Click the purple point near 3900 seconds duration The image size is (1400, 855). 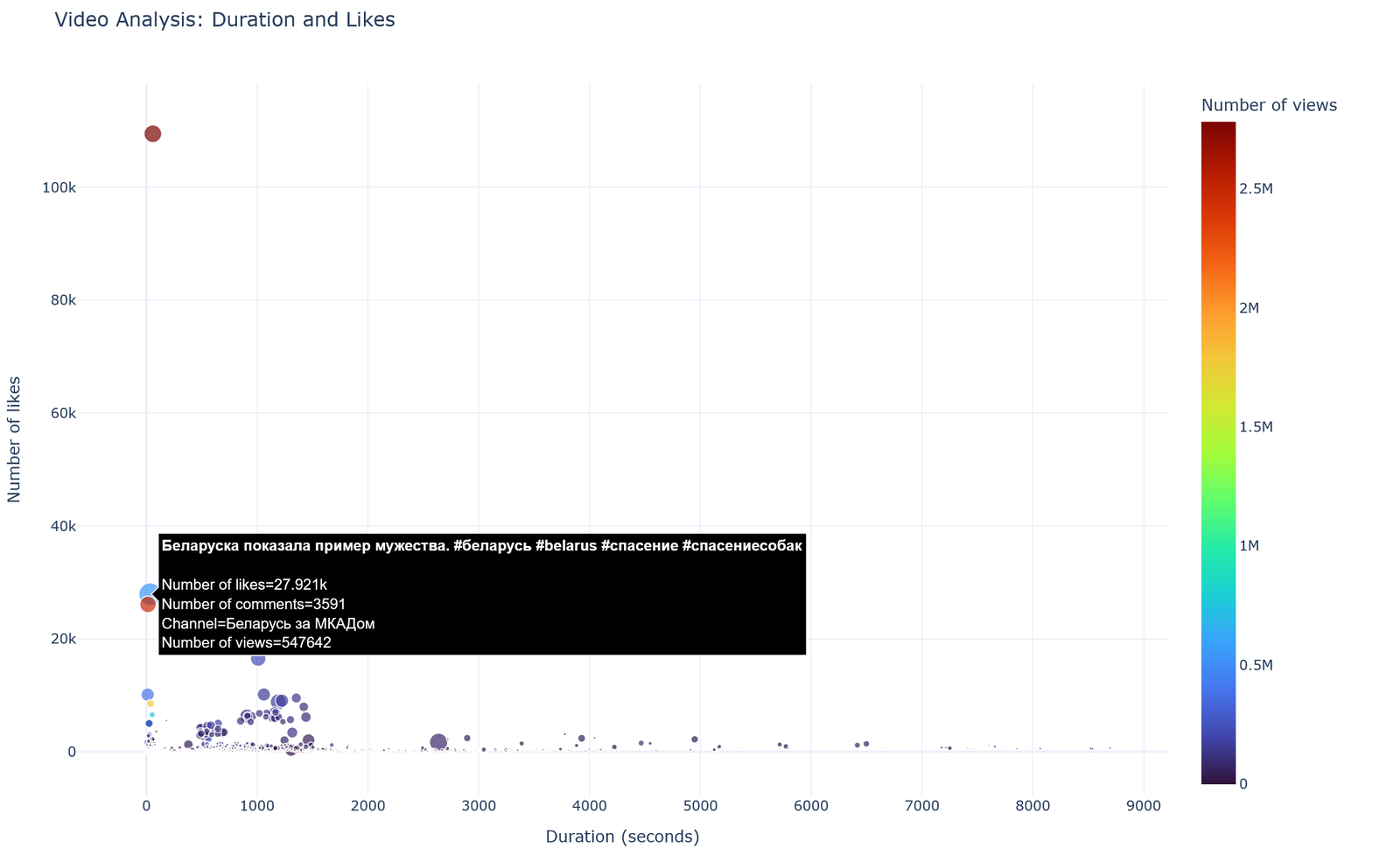point(582,739)
